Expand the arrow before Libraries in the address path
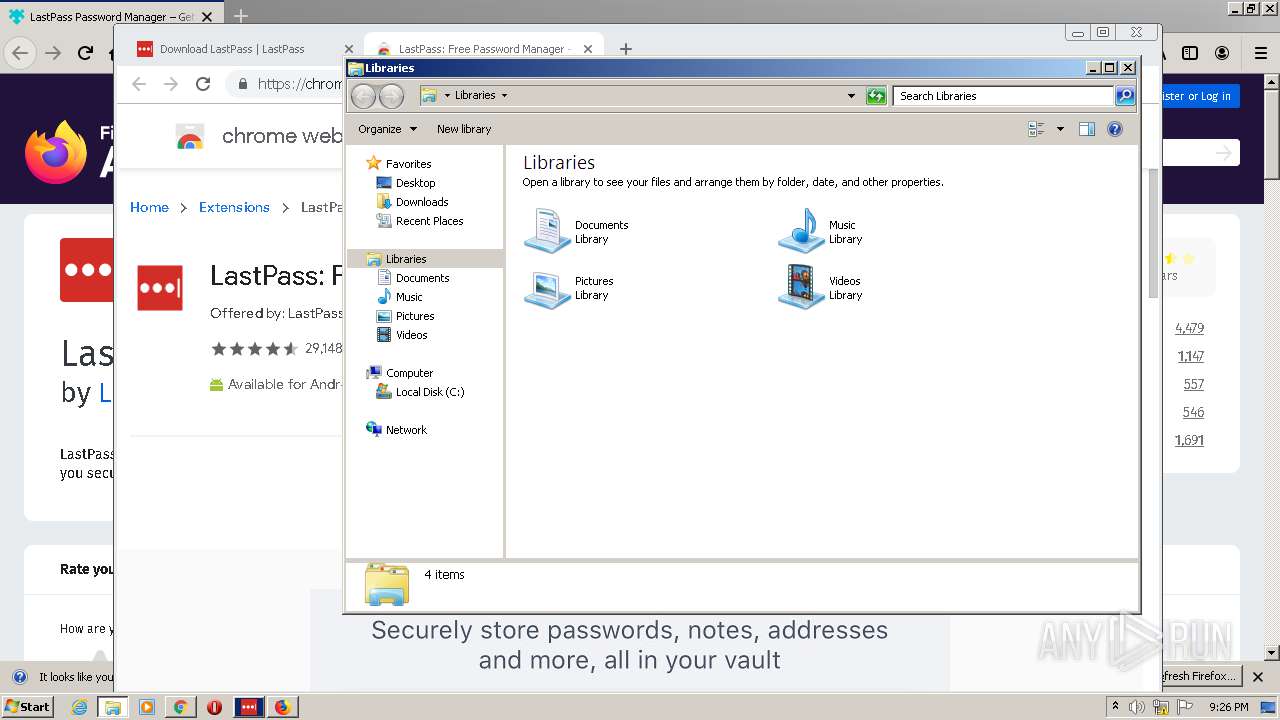1280x720 pixels. coord(447,96)
